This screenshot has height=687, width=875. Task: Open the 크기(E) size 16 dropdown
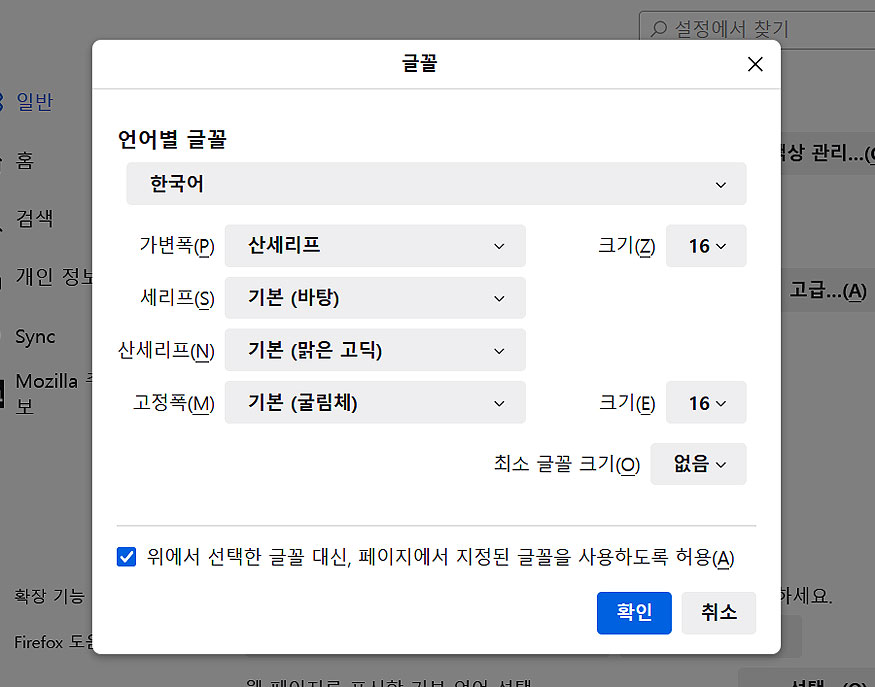click(706, 403)
